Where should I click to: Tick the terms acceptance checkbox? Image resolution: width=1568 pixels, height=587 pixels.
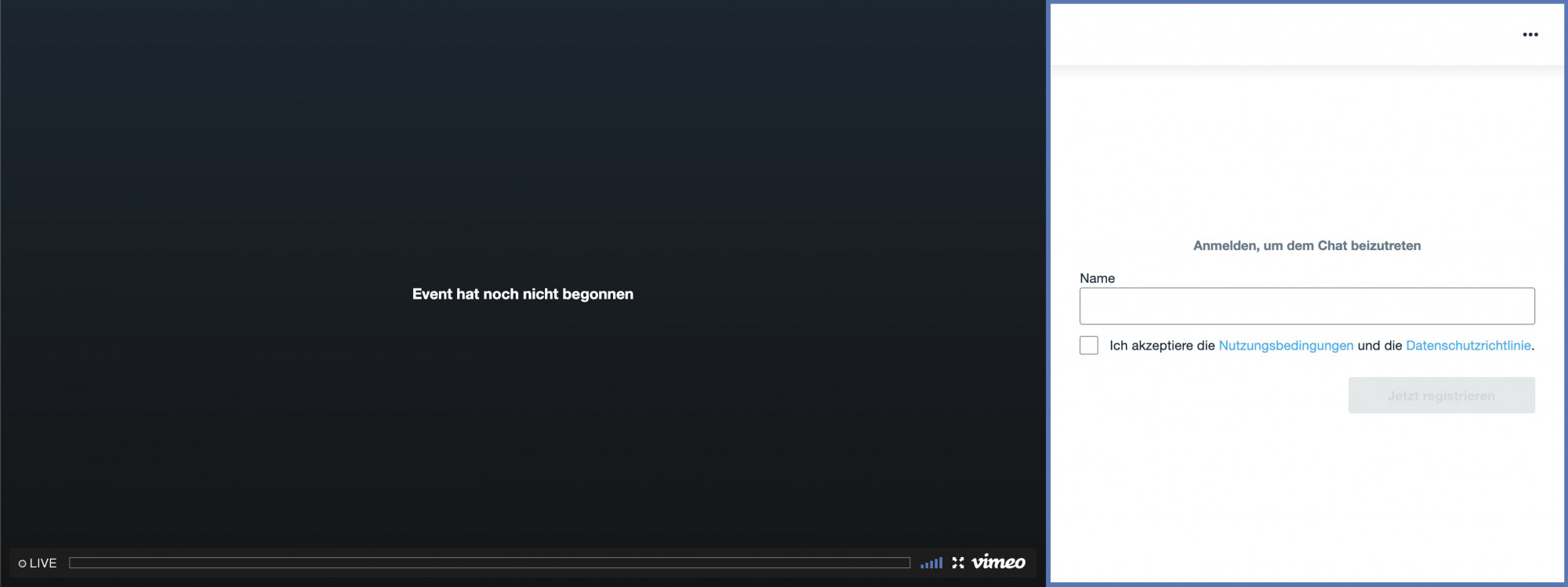1088,346
